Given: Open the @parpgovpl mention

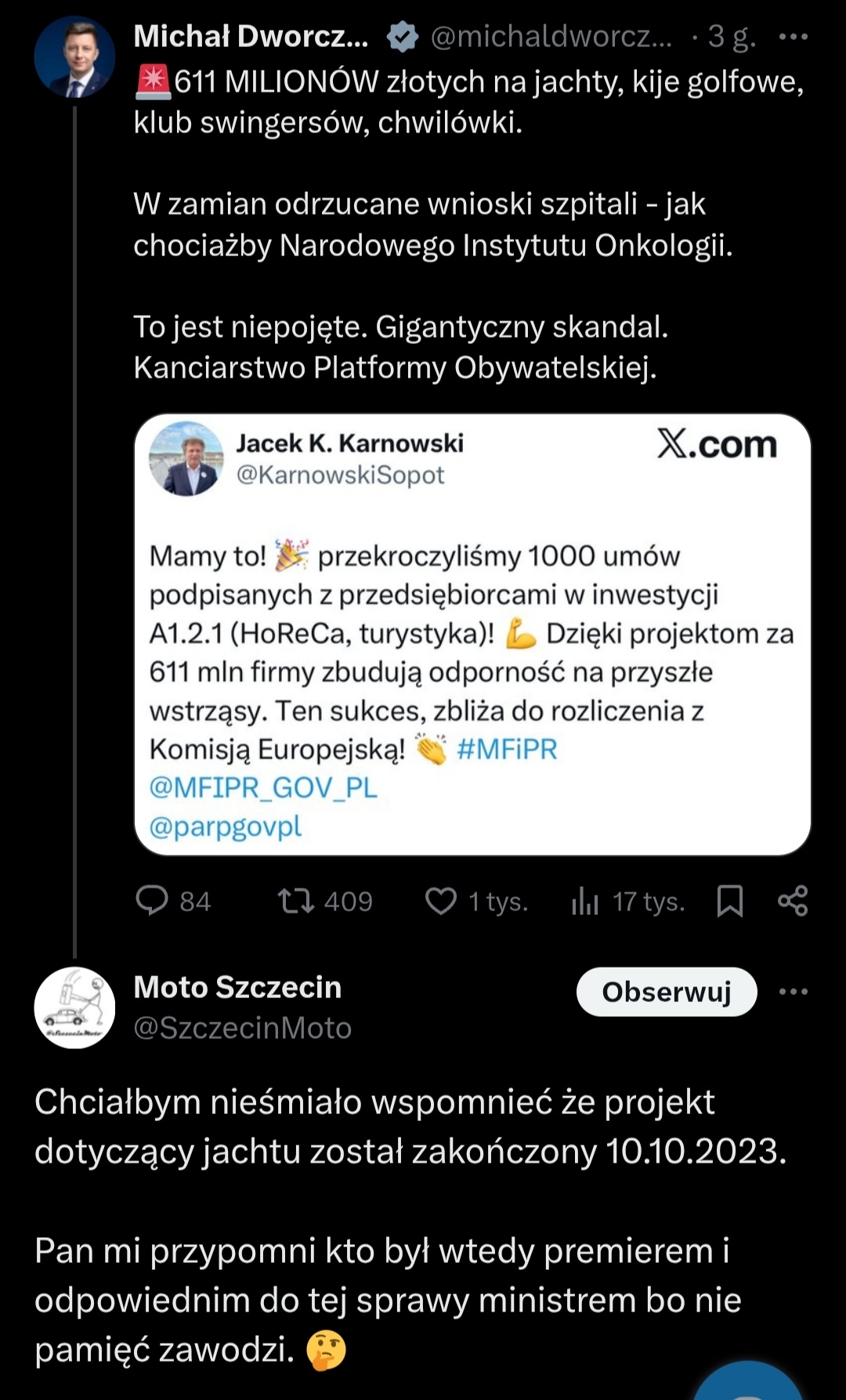Looking at the screenshot, I should (226, 827).
